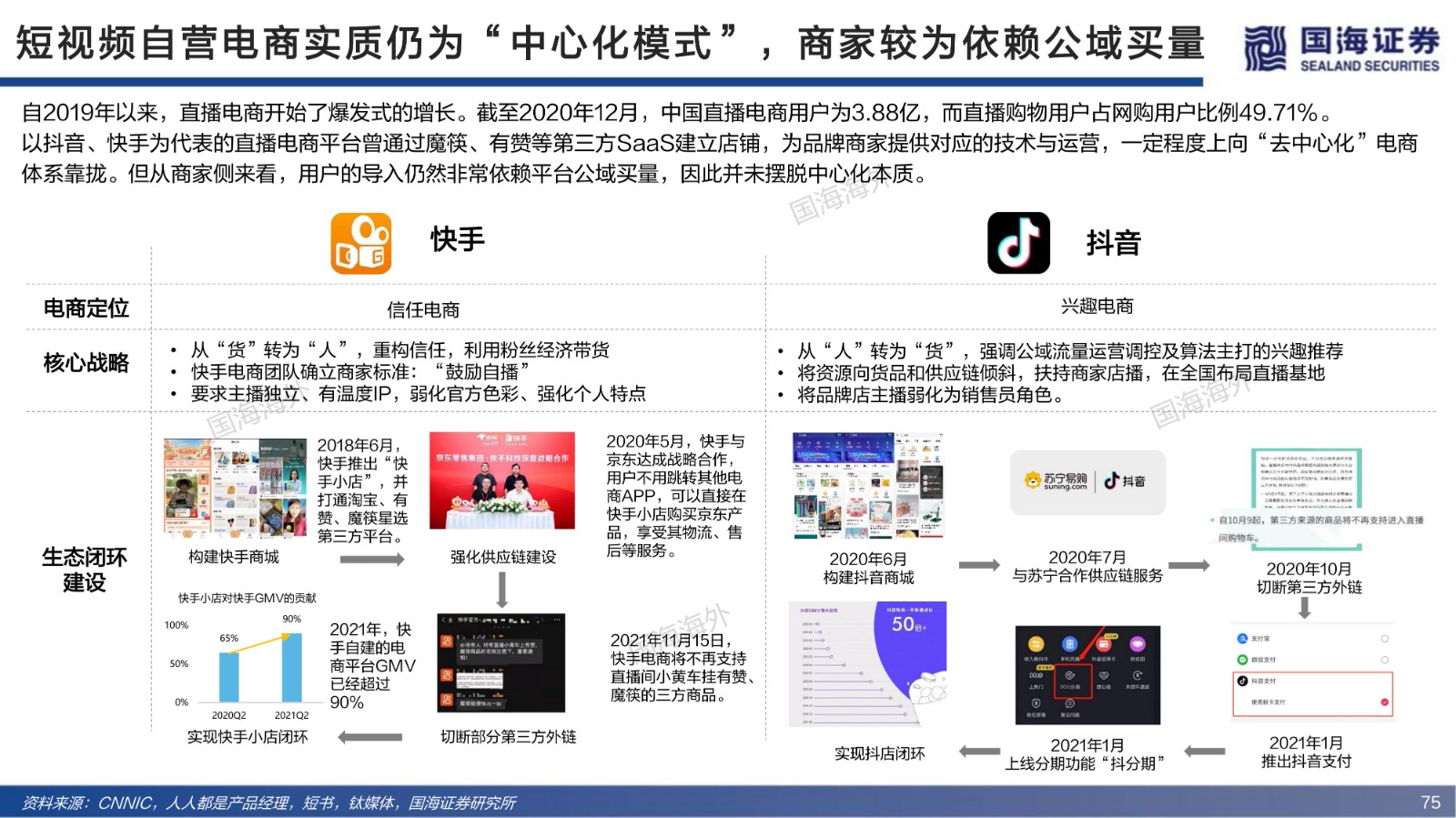Click the bullet 快手电商团队确立商家标准
Image resolution: width=1456 pixels, height=818 pixels.
coord(360,372)
